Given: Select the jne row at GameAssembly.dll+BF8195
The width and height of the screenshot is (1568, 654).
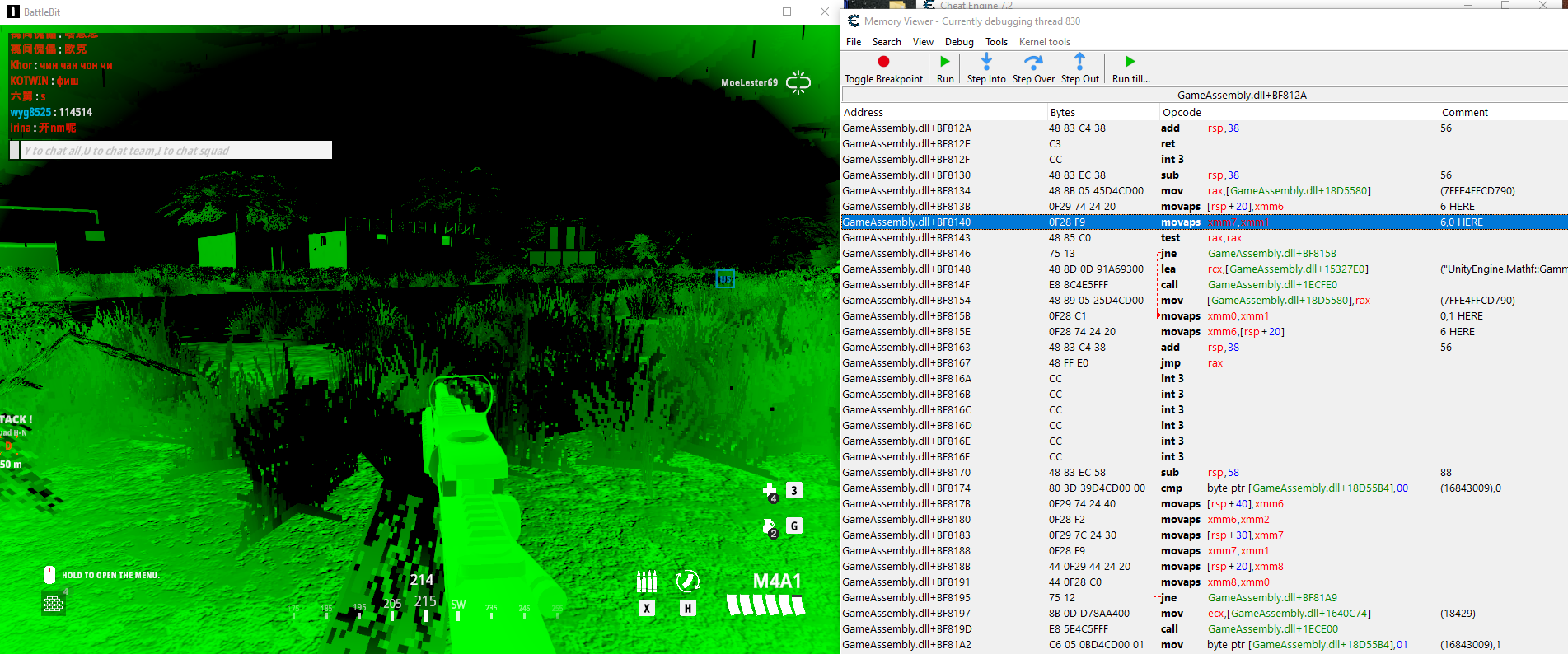Looking at the screenshot, I should pos(1205,598).
